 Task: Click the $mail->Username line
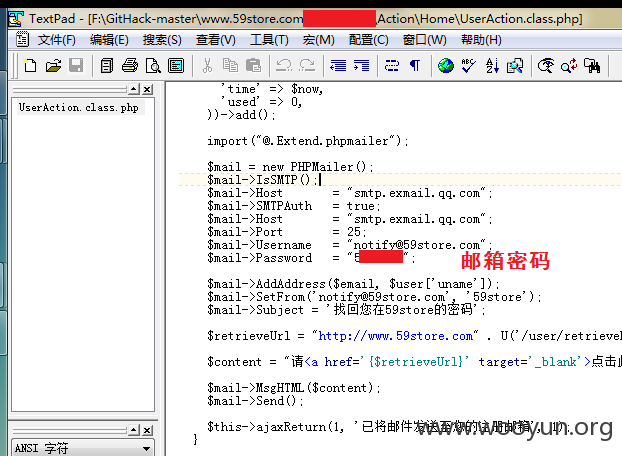tap(349, 245)
